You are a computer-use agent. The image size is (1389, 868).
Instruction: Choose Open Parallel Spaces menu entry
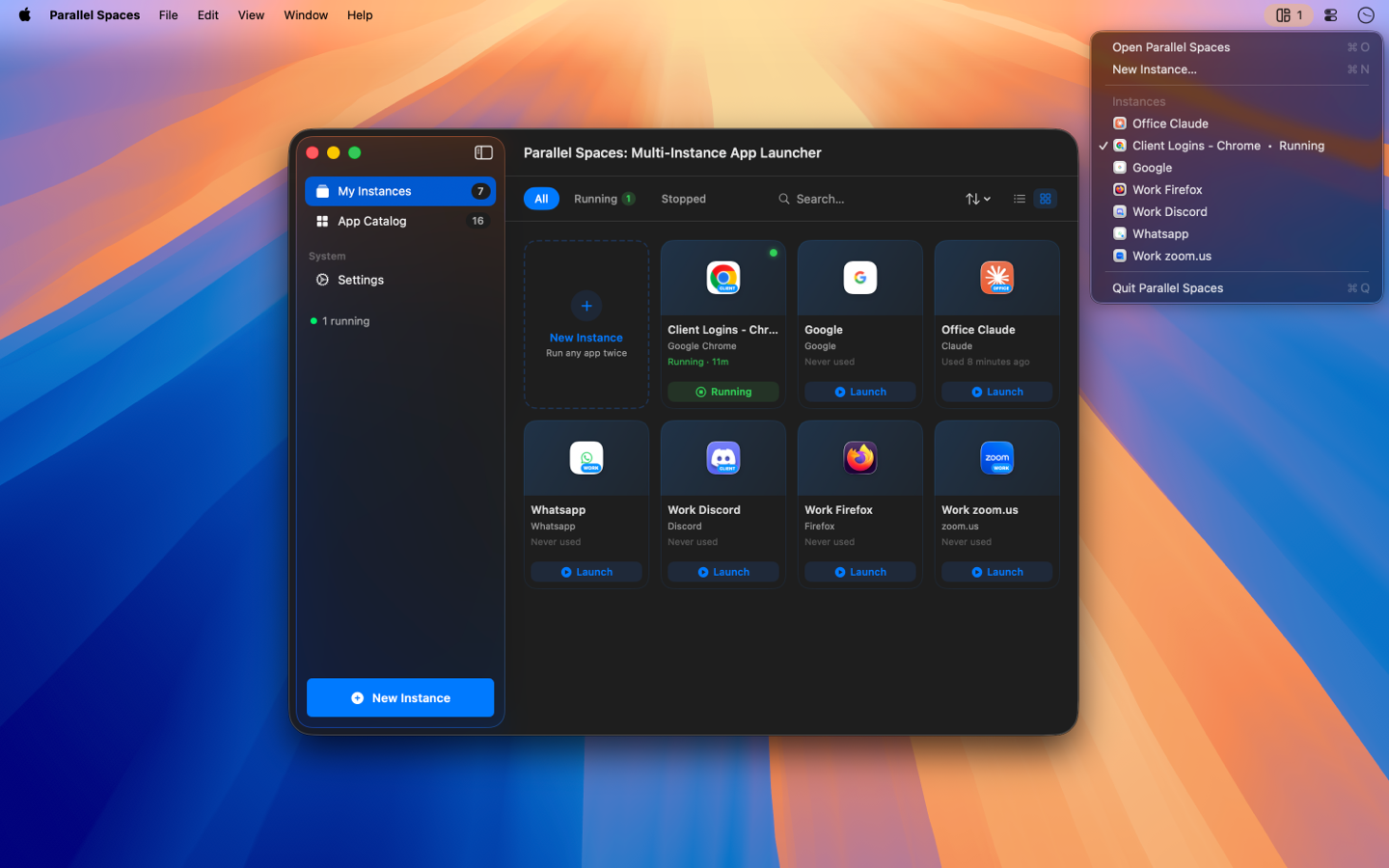pos(1237,47)
